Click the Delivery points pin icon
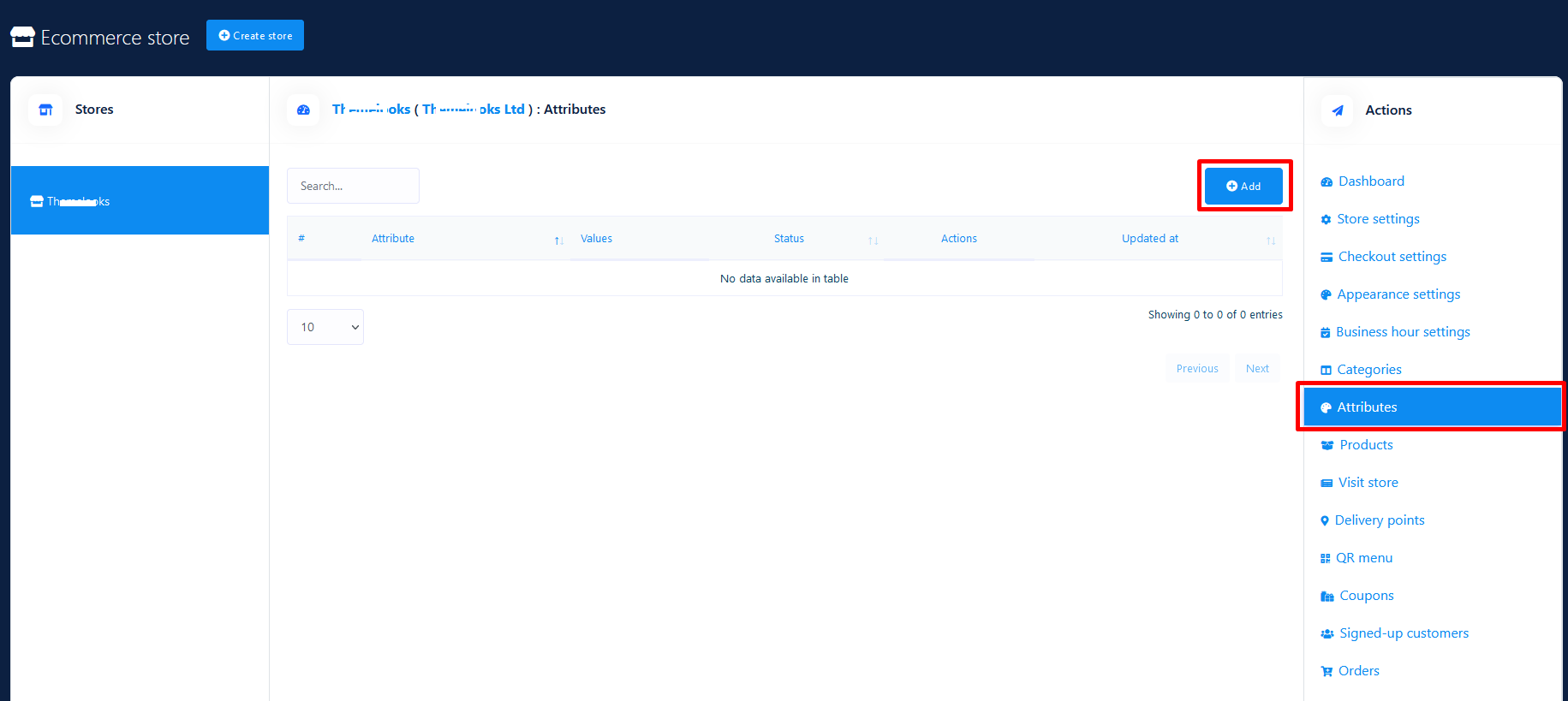The image size is (1568, 701). (x=1325, y=521)
